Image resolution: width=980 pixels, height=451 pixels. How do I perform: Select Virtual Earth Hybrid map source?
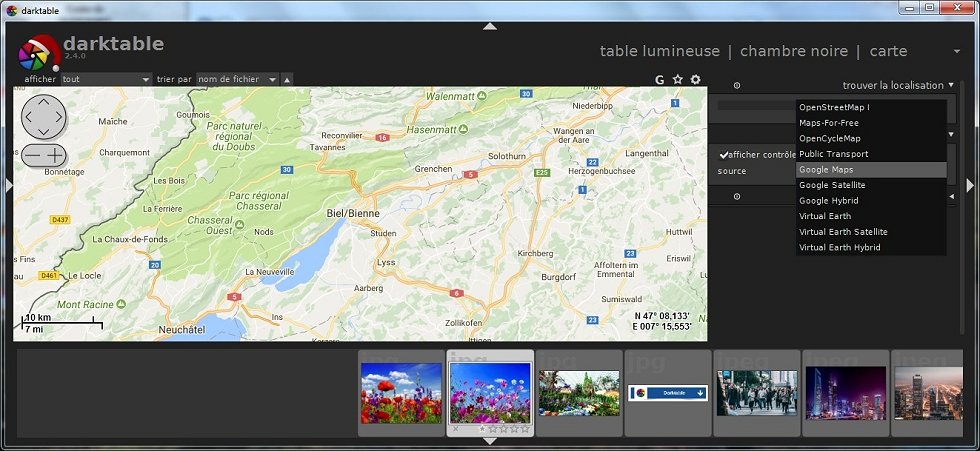tap(871, 247)
